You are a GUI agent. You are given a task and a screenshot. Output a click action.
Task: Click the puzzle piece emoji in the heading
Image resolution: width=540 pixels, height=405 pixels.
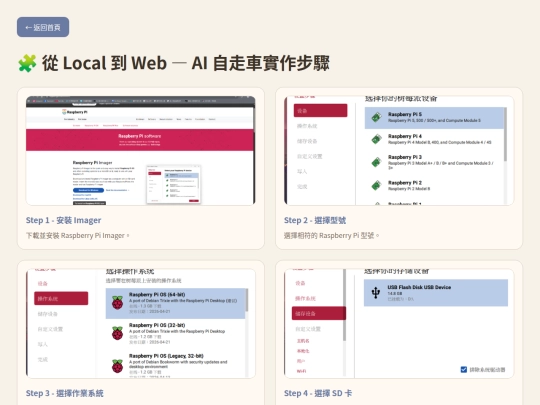27,63
